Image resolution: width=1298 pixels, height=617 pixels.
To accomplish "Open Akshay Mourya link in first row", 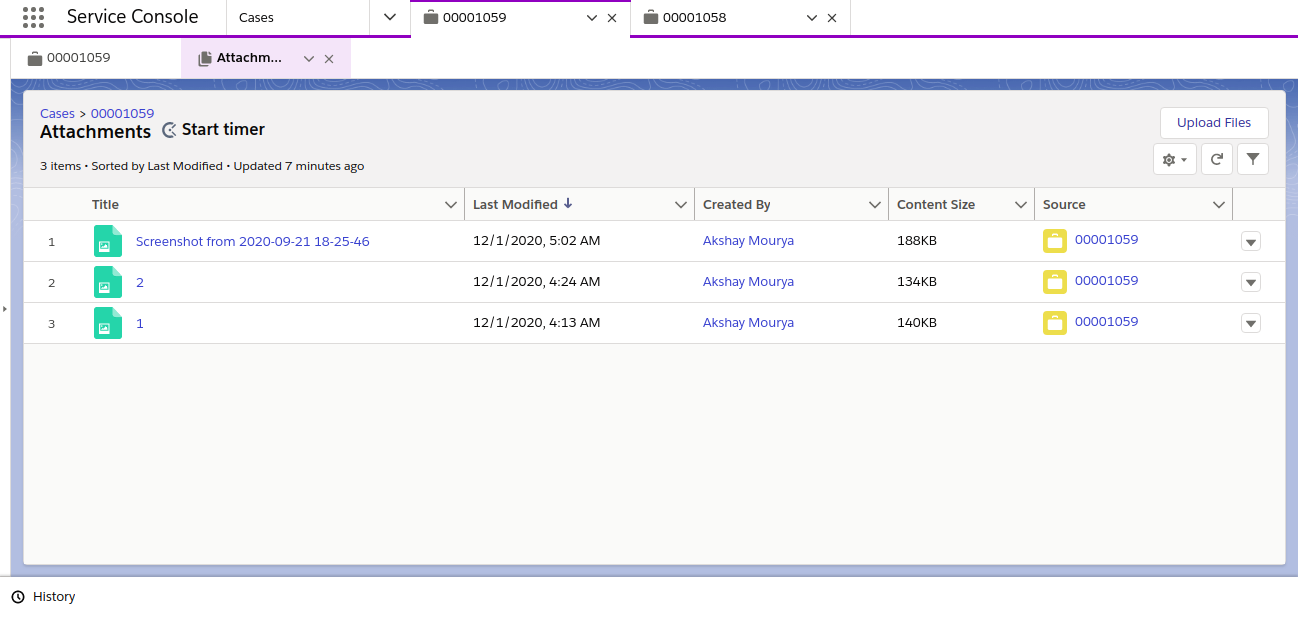I will (x=748, y=241).
